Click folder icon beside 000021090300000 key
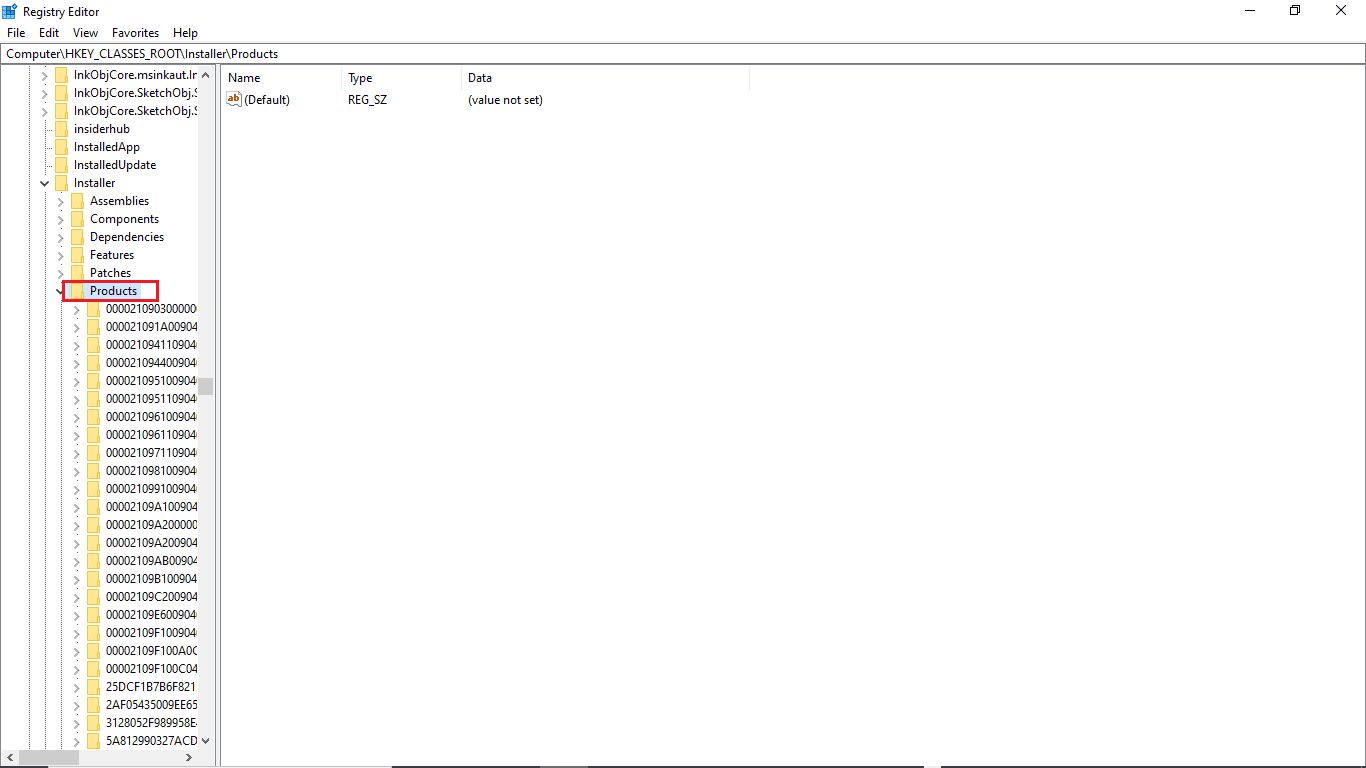 tap(94, 309)
